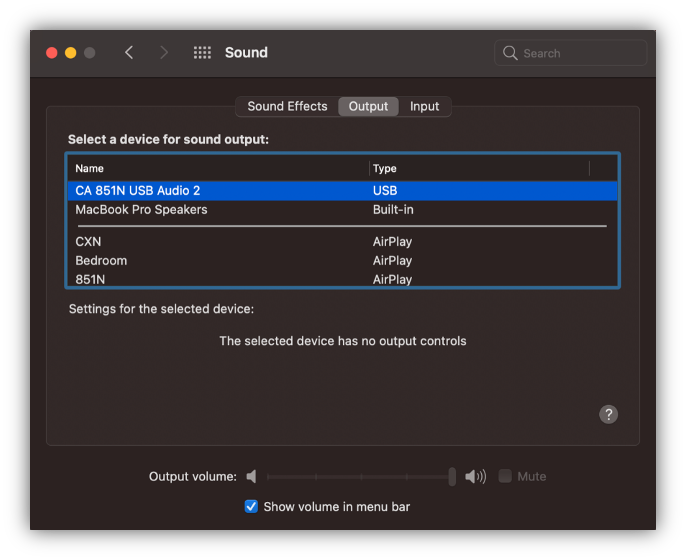This screenshot has height=560, width=686.
Task: Uncheck Show volume in menu bar
Action: [252, 507]
